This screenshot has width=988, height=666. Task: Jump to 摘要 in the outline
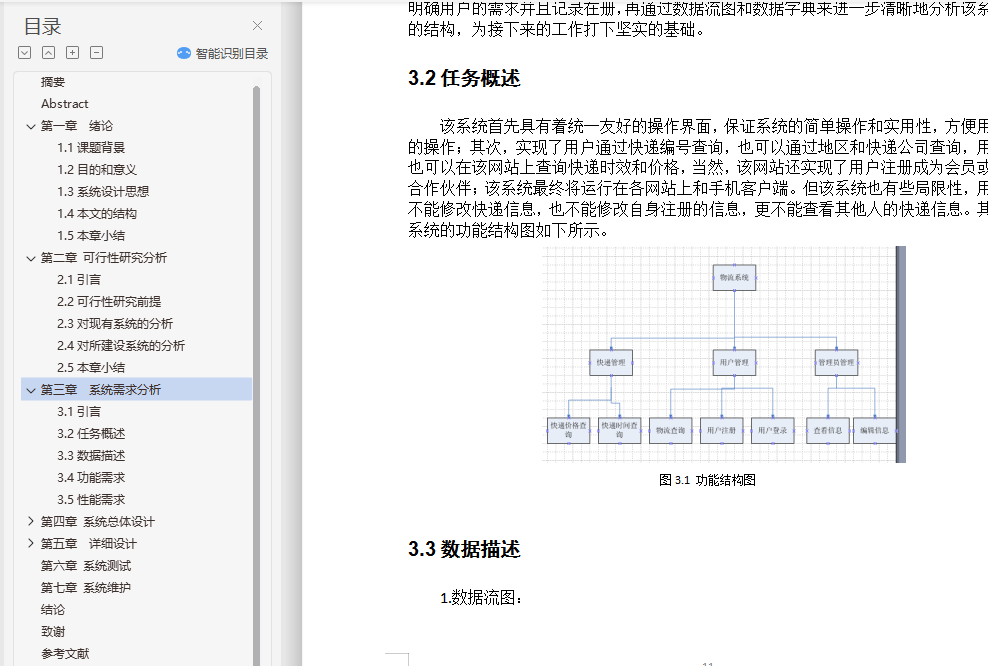coord(53,82)
